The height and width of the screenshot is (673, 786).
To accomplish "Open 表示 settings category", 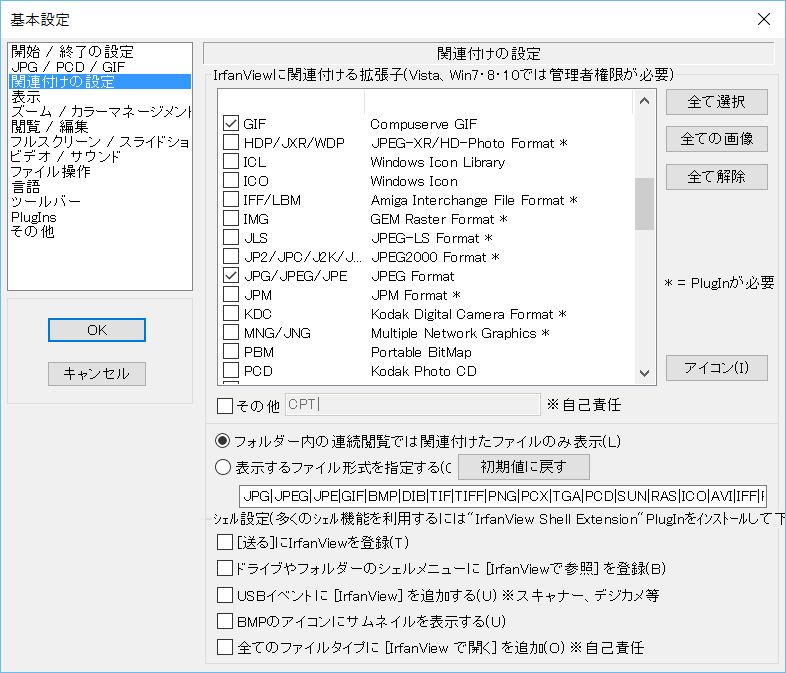I will coord(100,97).
